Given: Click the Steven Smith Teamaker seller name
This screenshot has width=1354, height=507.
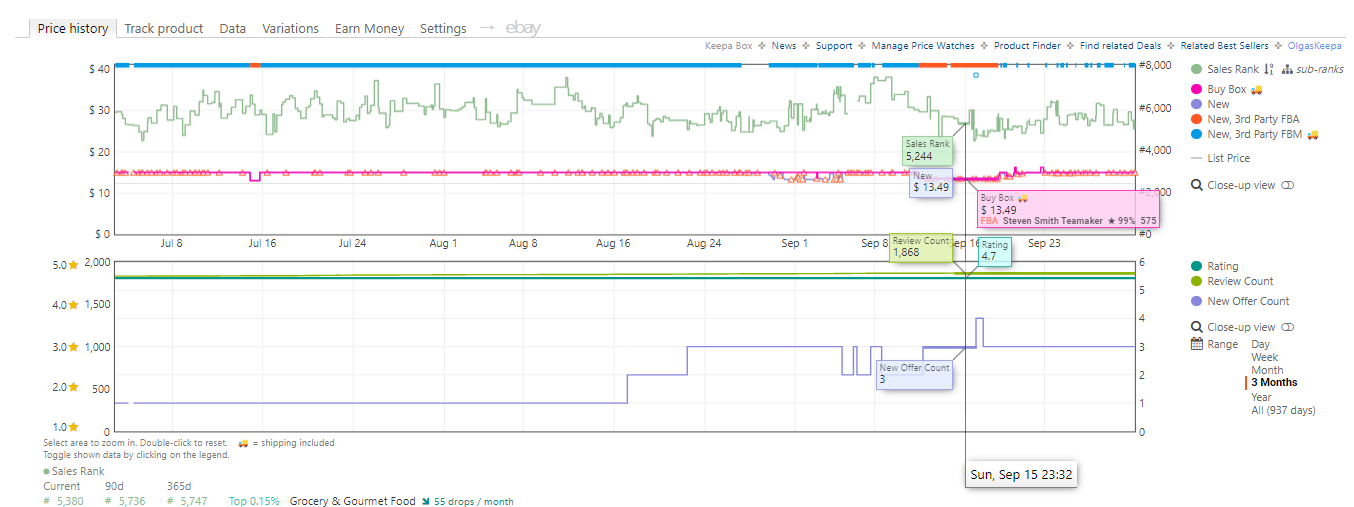Looking at the screenshot, I should (x=1053, y=220).
